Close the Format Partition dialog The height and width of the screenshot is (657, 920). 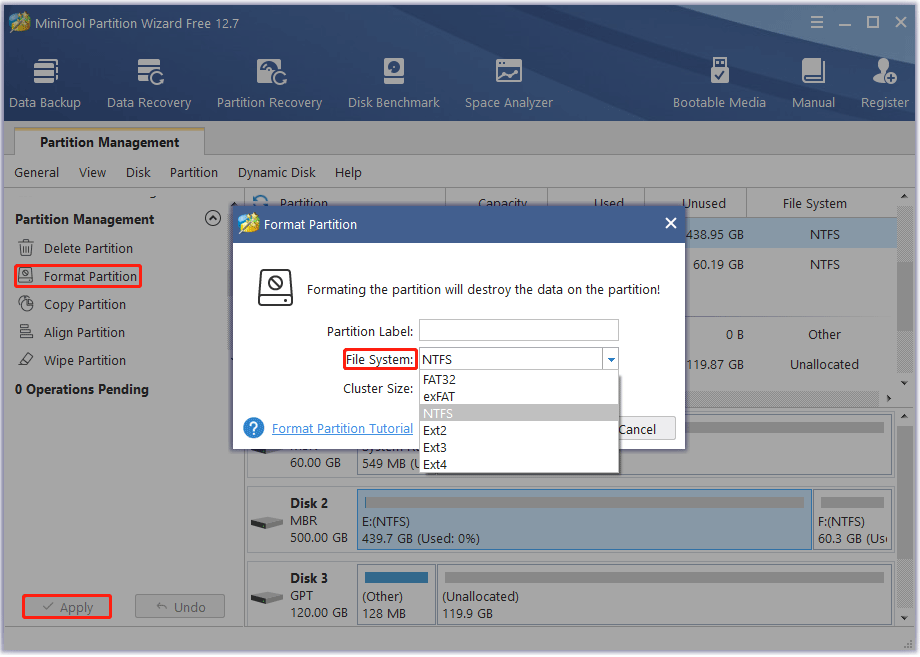[671, 223]
